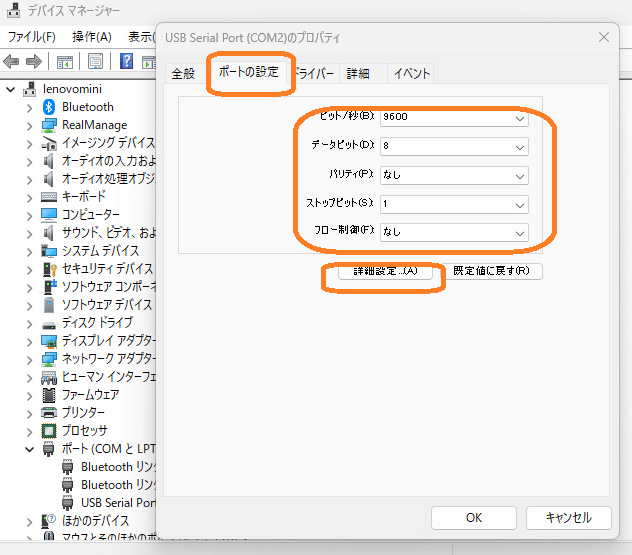Click the blue help question mark icon

click(x=126, y=61)
